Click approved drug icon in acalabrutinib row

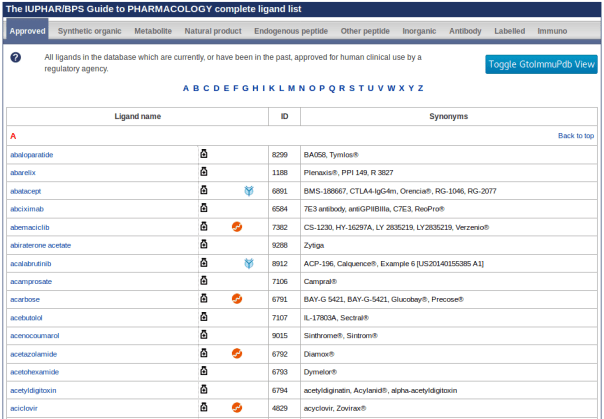[x=204, y=262]
